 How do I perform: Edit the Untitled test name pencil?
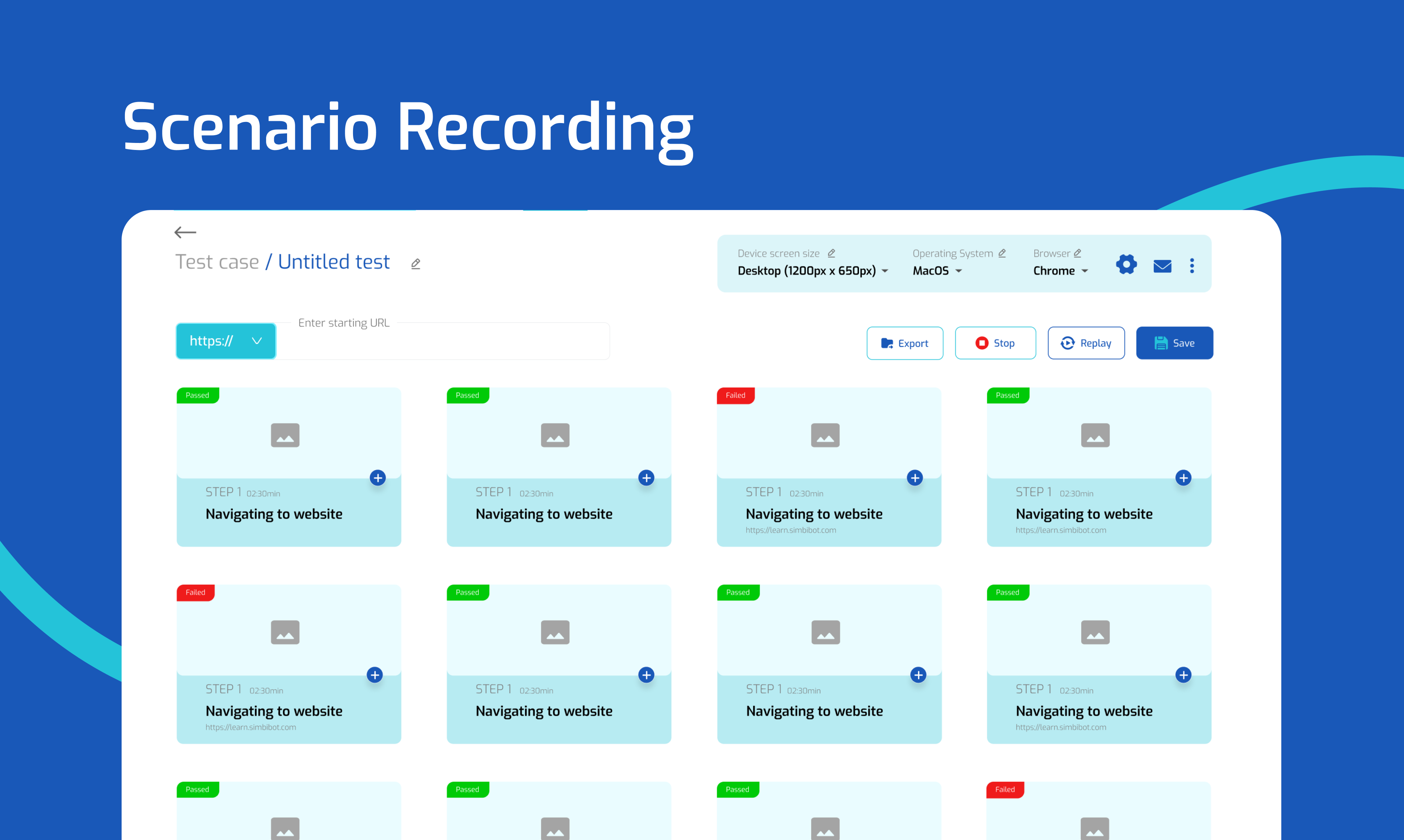pyautogui.click(x=416, y=264)
